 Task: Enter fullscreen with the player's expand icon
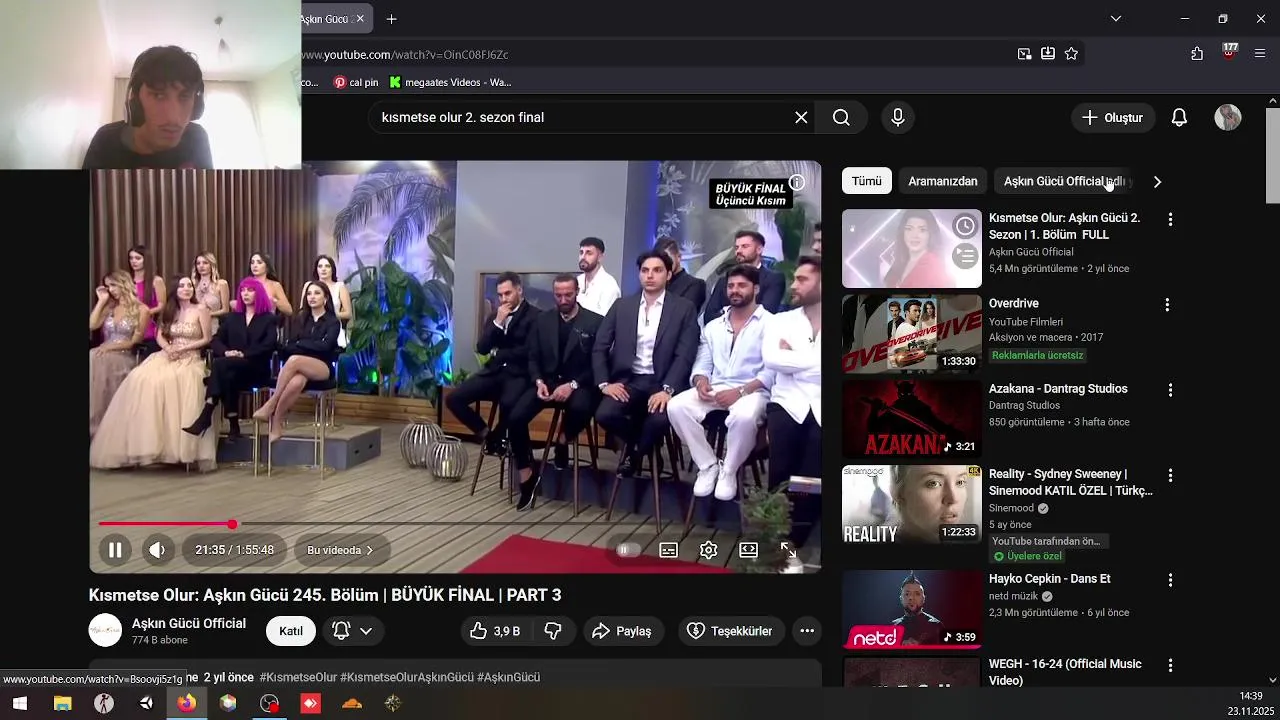click(x=788, y=550)
